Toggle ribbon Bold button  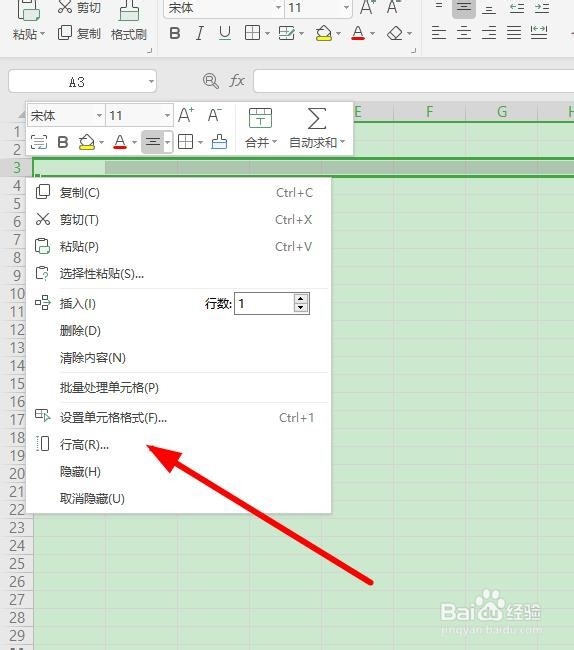pos(175,33)
